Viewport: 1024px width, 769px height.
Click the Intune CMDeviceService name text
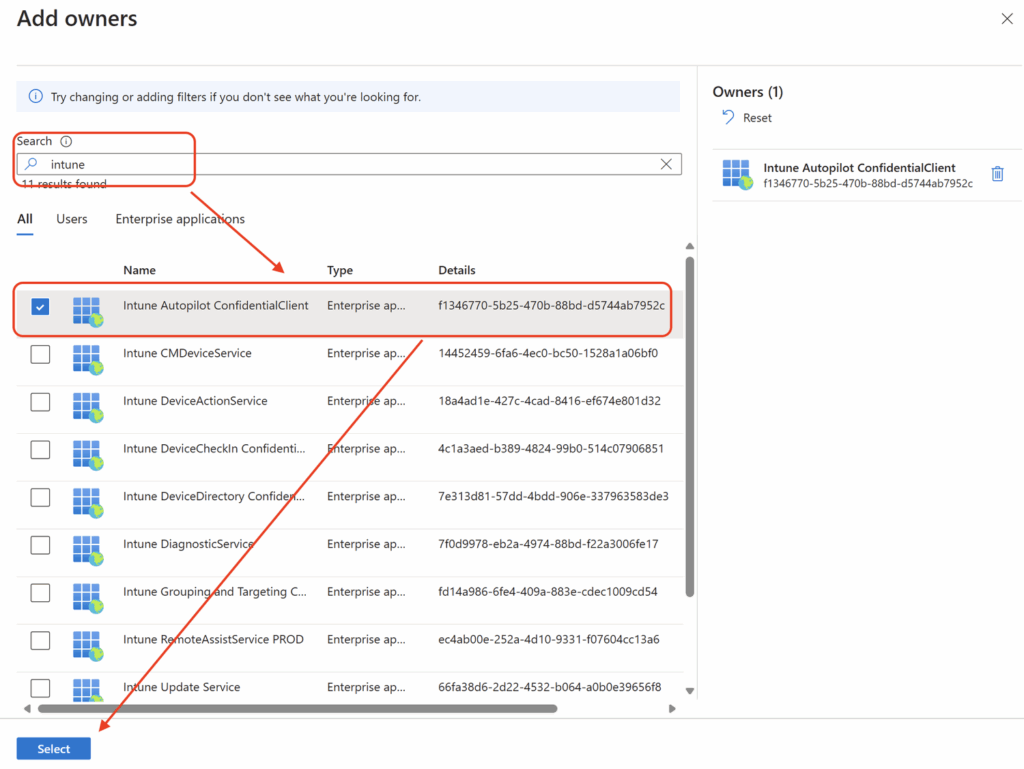(187, 353)
